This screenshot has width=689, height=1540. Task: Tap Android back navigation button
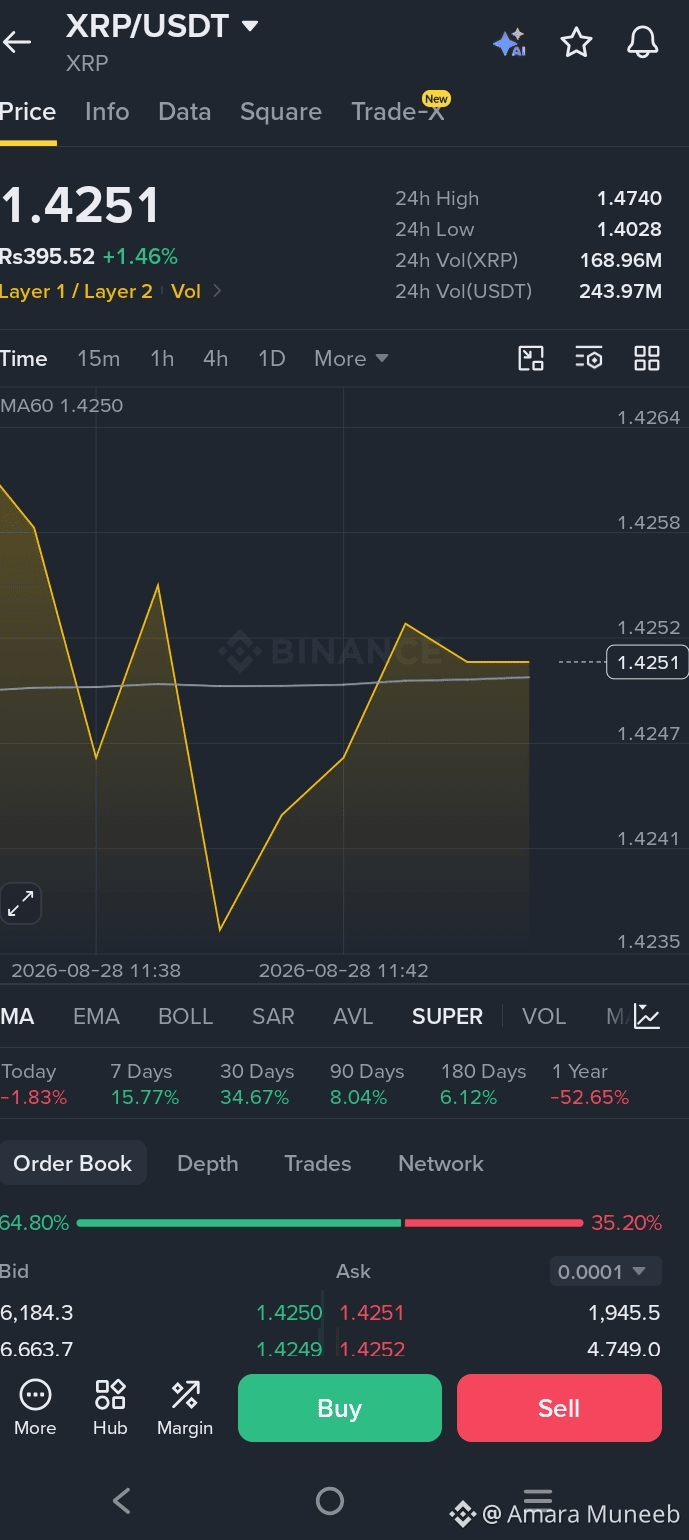click(122, 1500)
